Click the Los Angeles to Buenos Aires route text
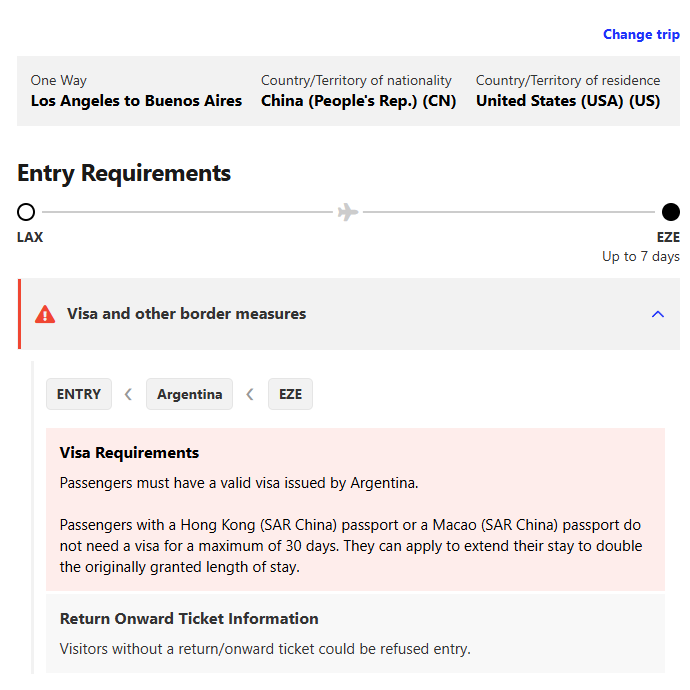Screen dimensions: 690x690 pos(136,101)
